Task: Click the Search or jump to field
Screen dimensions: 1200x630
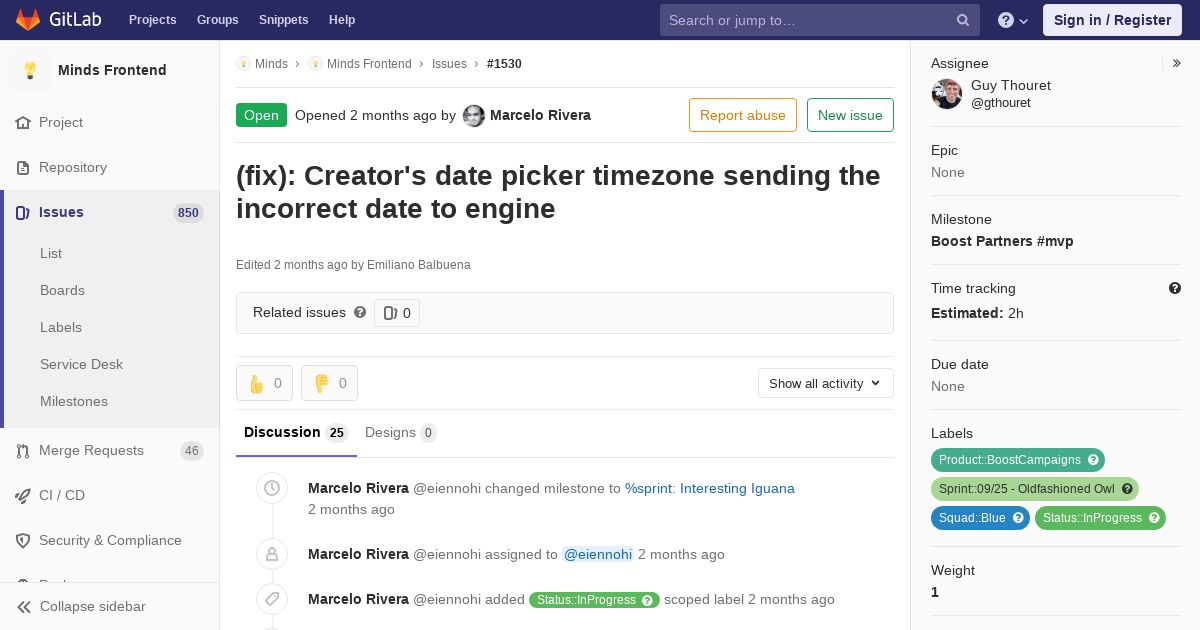Action: [x=810, y=20]
